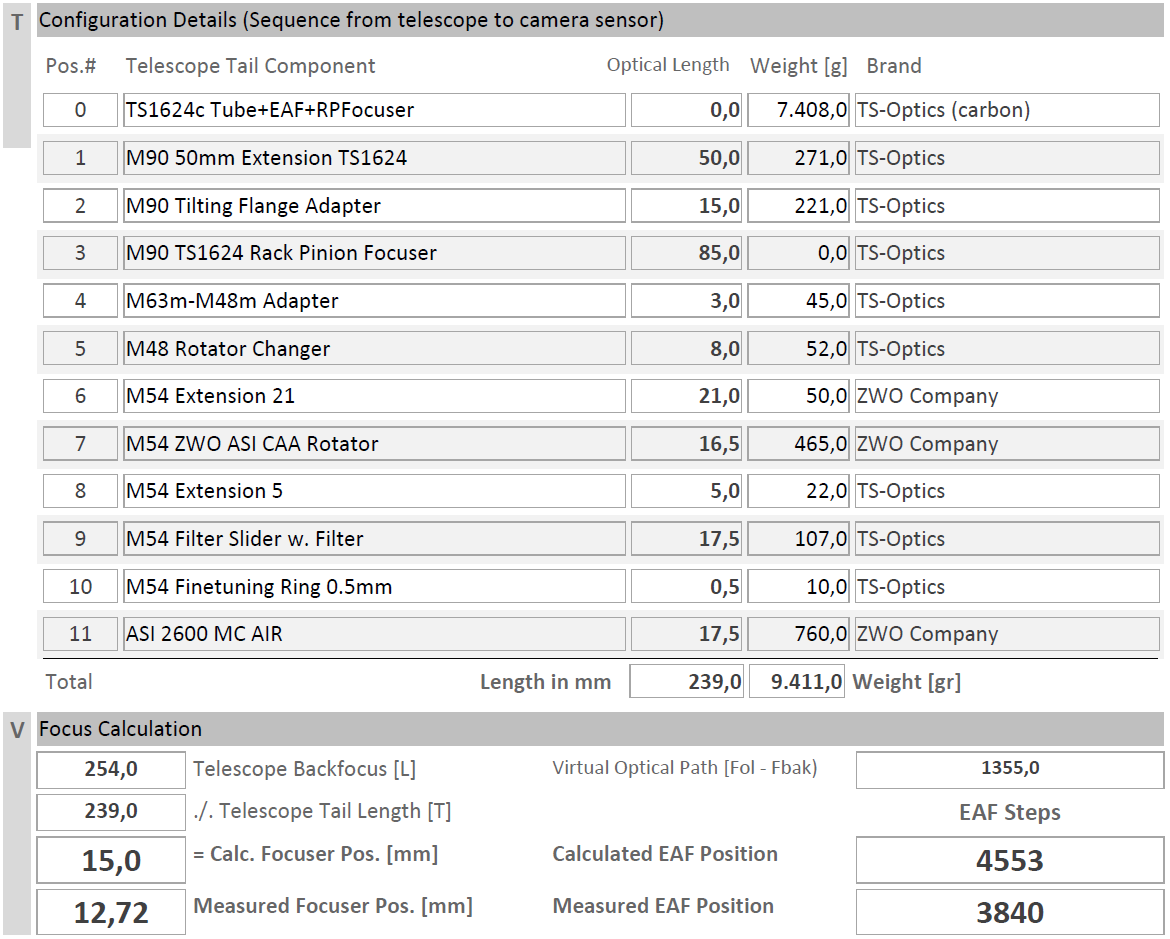
Task: Click optical length 5,0 of M54 Extension 5
Action: pos(686,491)
